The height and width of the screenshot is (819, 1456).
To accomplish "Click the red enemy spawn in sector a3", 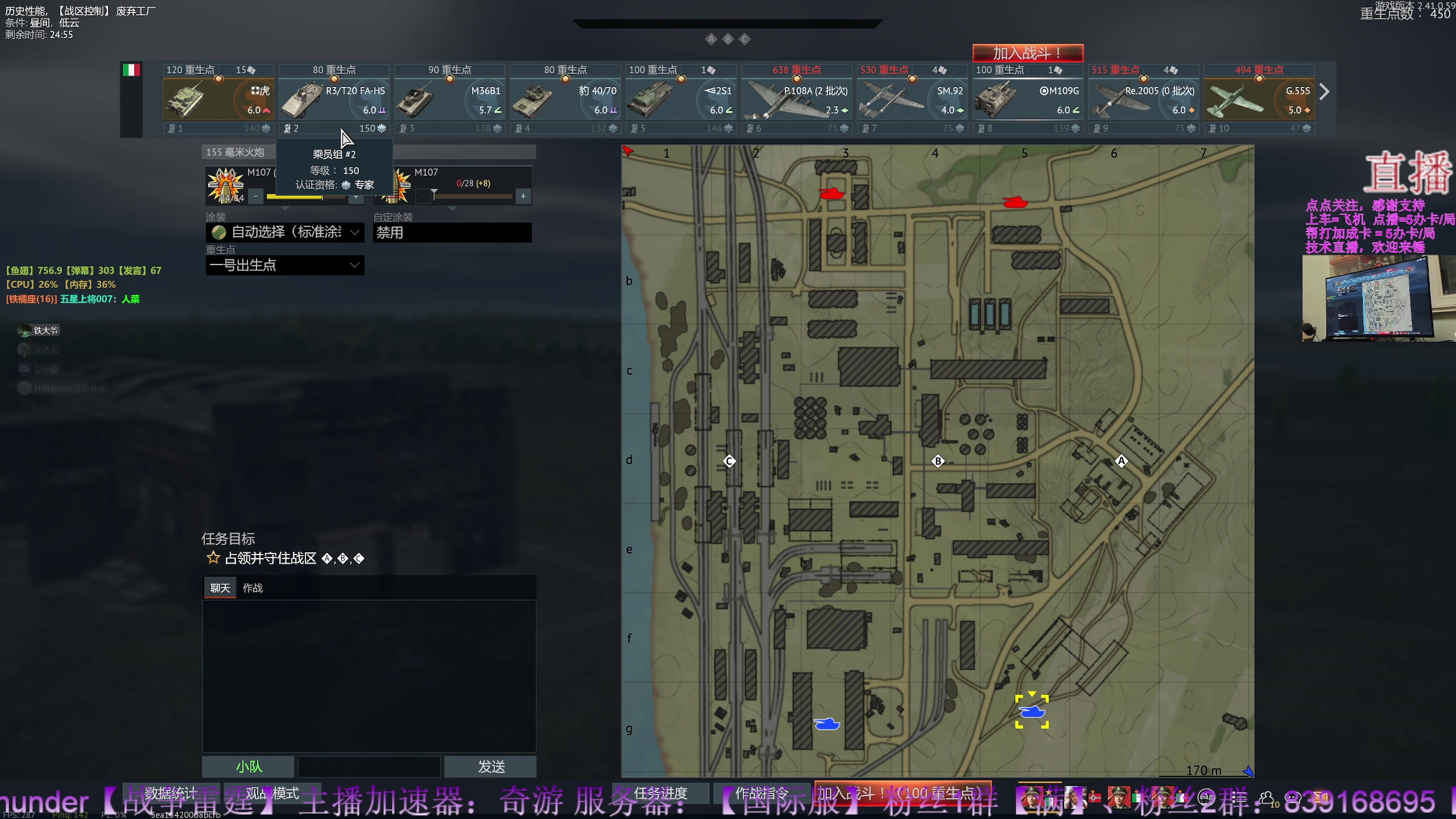I will pyautogui.click(x=831, y=193).
